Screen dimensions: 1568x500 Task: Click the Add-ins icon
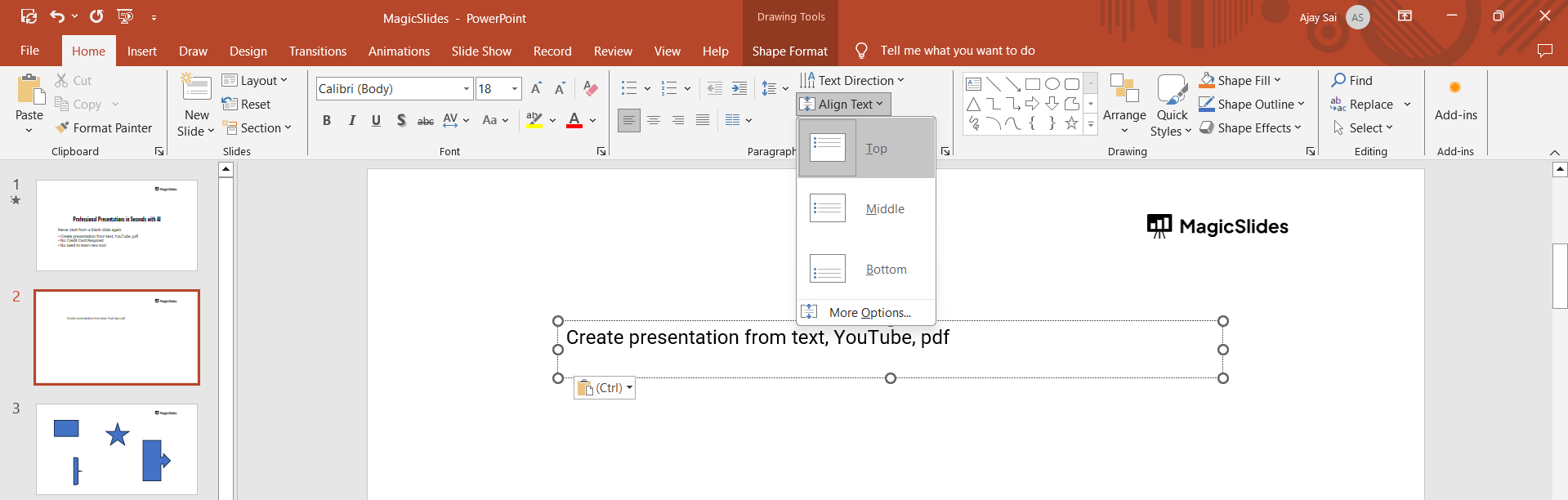click(x=1454, y=88)
